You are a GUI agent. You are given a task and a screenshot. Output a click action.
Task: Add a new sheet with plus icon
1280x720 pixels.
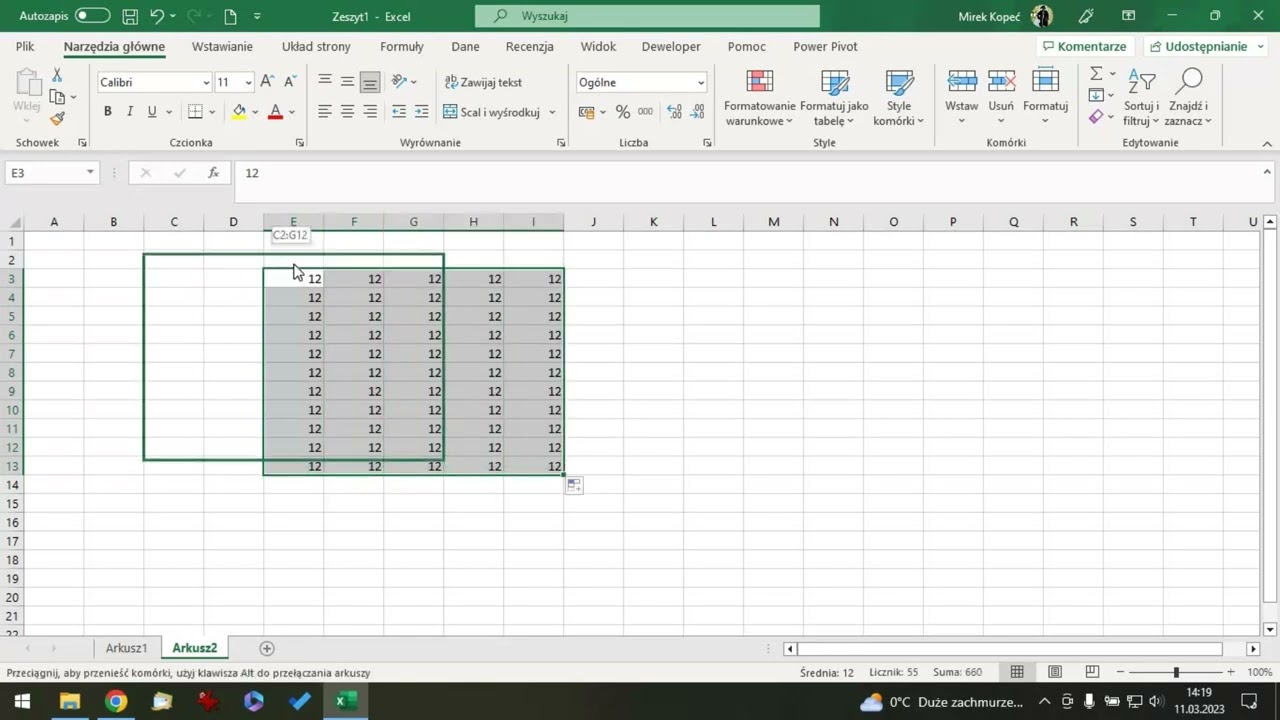(267, 648)
